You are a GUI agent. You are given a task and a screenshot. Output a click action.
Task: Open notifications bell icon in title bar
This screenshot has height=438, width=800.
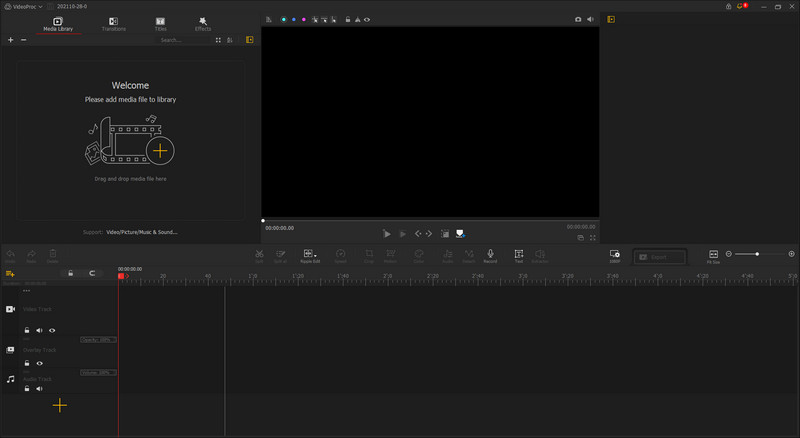tap(742, 6)
